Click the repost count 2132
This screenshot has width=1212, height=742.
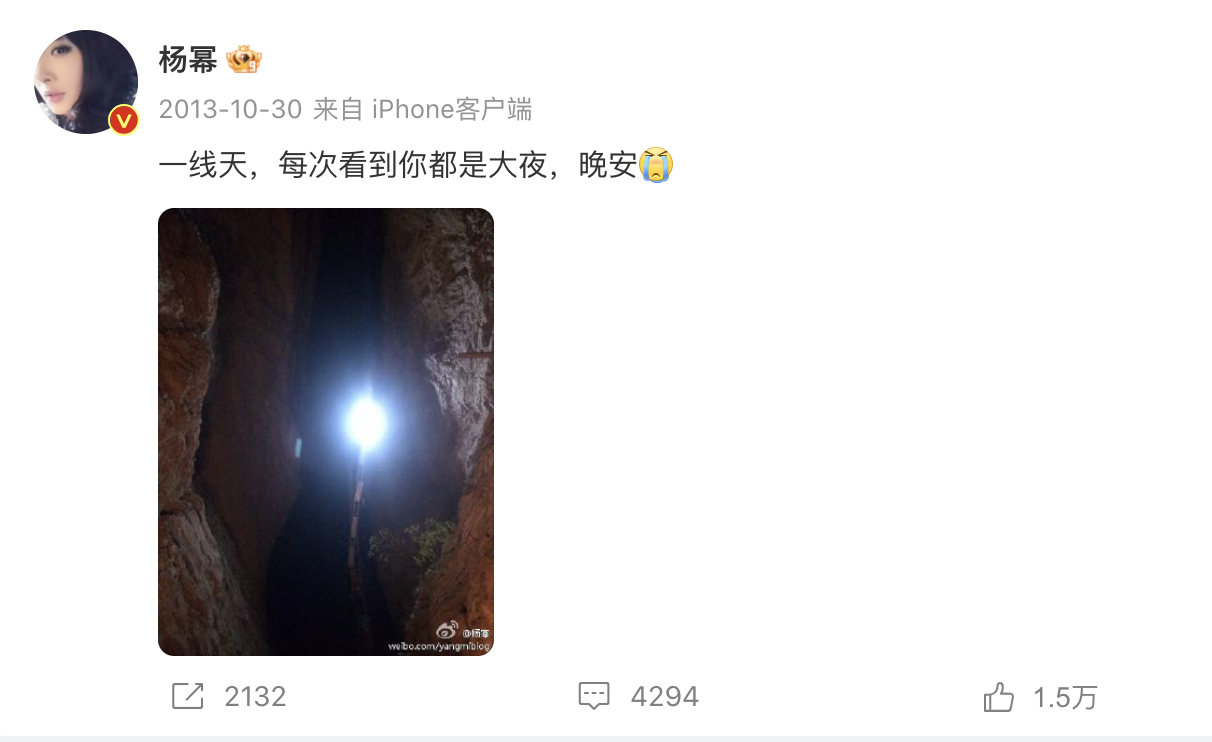pyautogui.click(x=255, y=697)
